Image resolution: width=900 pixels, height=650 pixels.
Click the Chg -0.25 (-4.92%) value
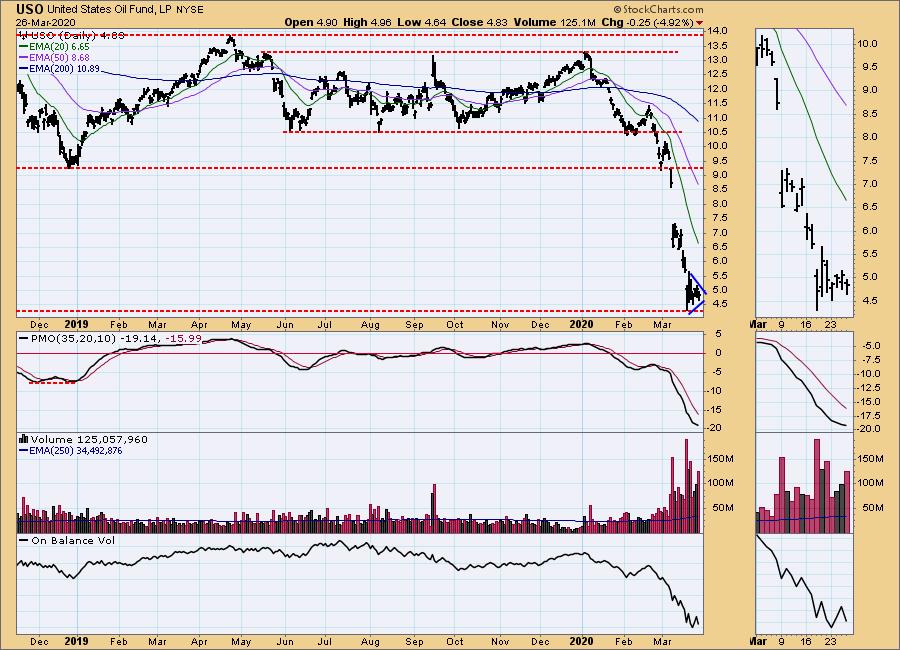point(647,22)
